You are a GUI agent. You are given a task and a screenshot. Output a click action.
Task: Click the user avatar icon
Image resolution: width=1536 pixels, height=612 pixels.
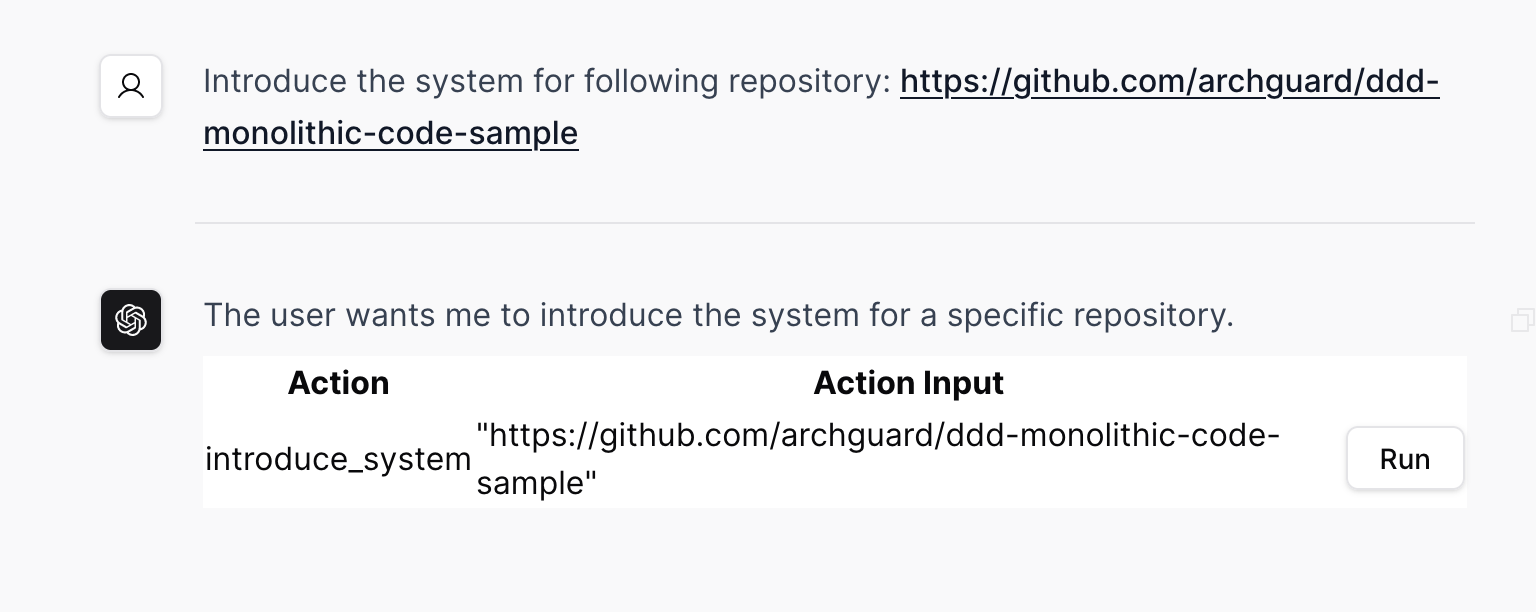131,86
